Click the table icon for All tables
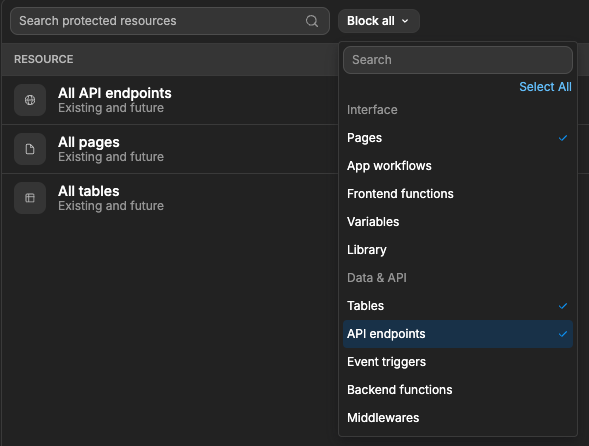This screenshot has width=589, height=446. click(x=30, y=198)
